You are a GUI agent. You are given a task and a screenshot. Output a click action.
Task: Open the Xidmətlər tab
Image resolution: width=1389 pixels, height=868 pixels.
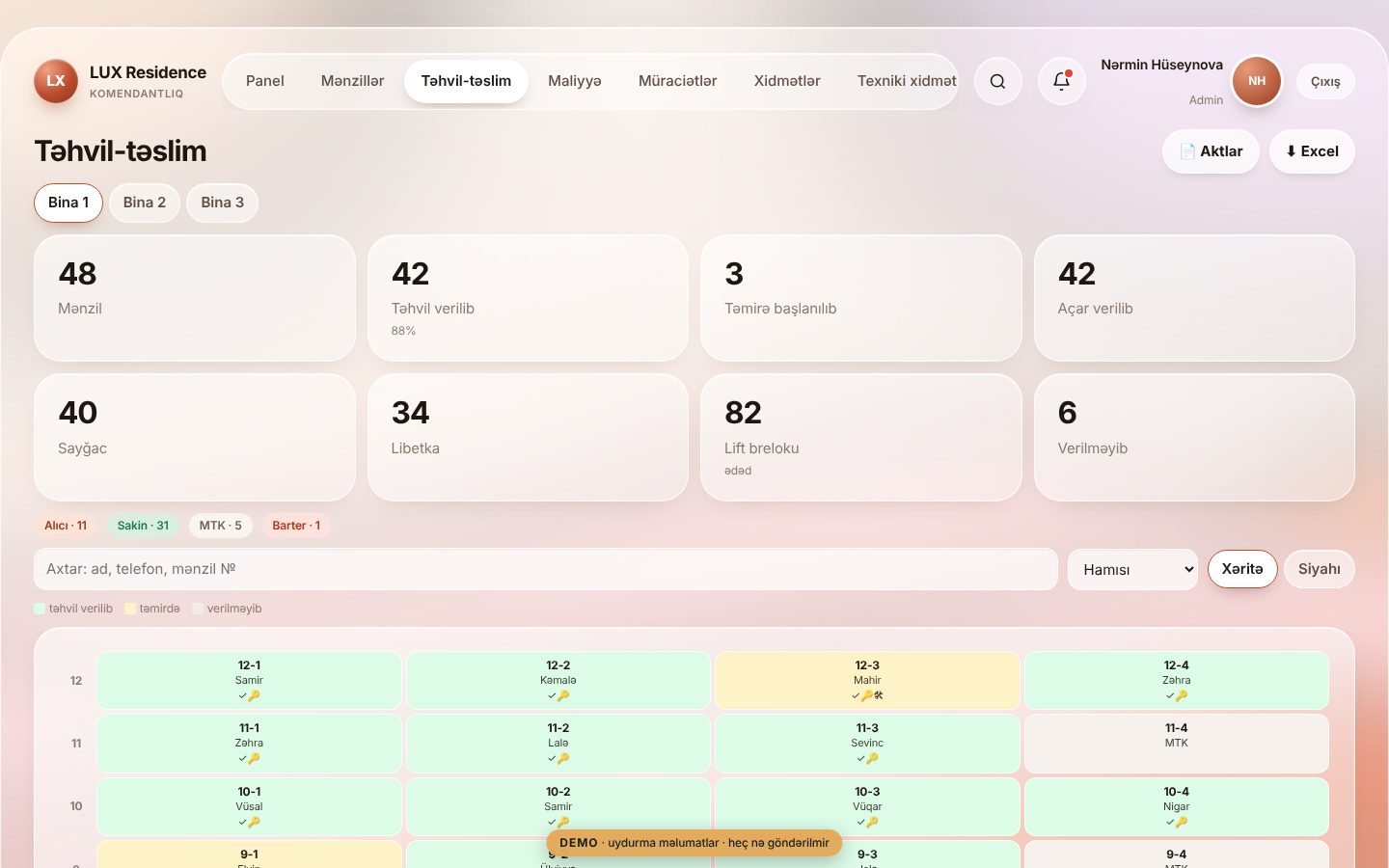click(x=787, y=81)
